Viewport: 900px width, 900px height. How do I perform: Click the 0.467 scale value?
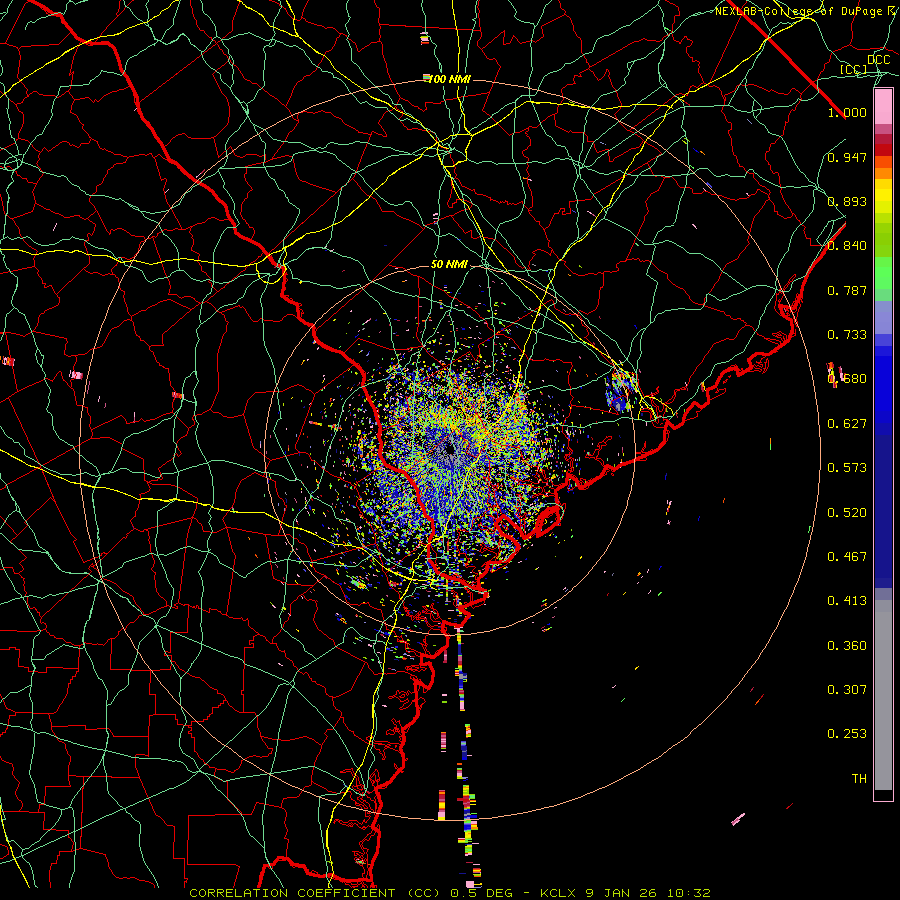coord(847,557)
